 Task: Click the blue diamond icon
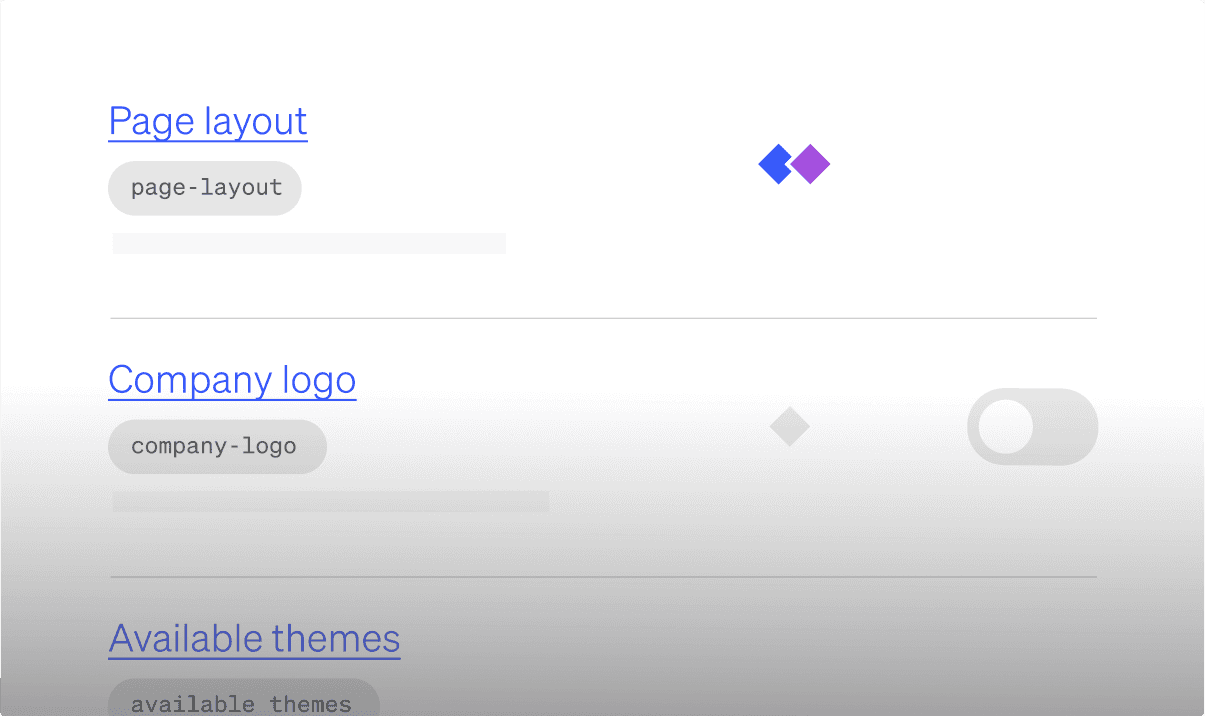pos(776,164)
